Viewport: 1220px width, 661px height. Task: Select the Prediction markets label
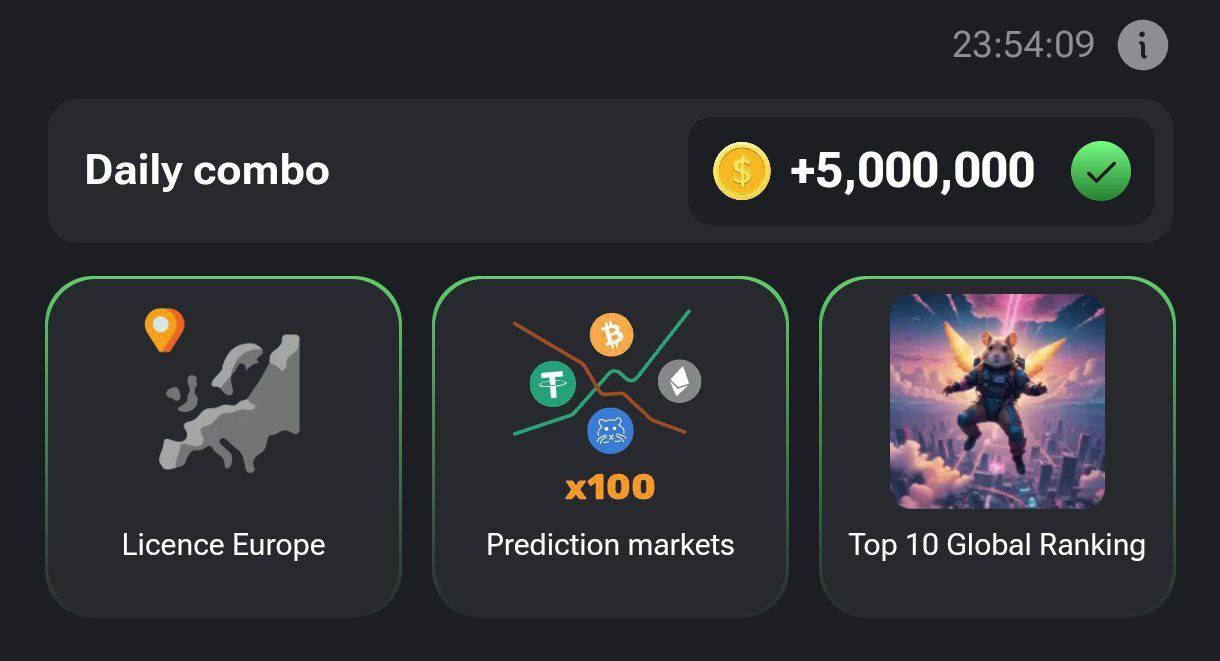[x=610, y=545]
